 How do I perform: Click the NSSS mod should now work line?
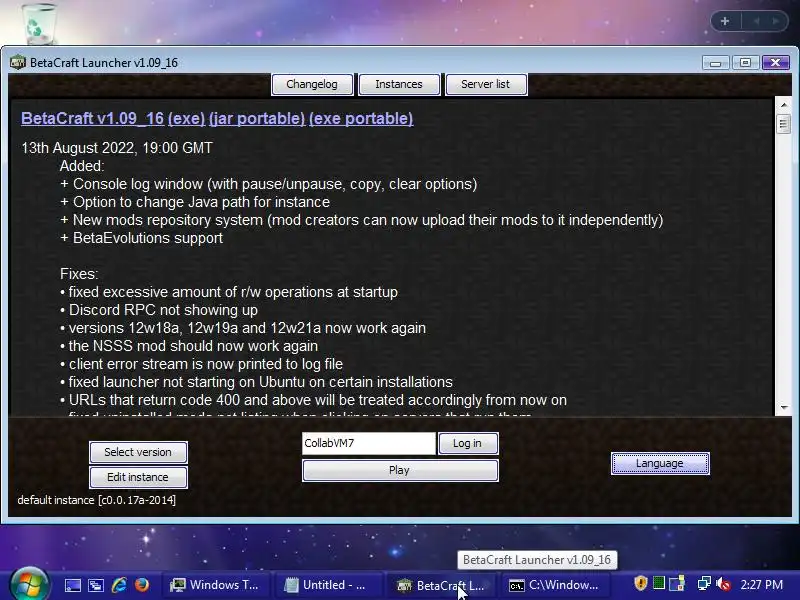click(x=189, y=346)
